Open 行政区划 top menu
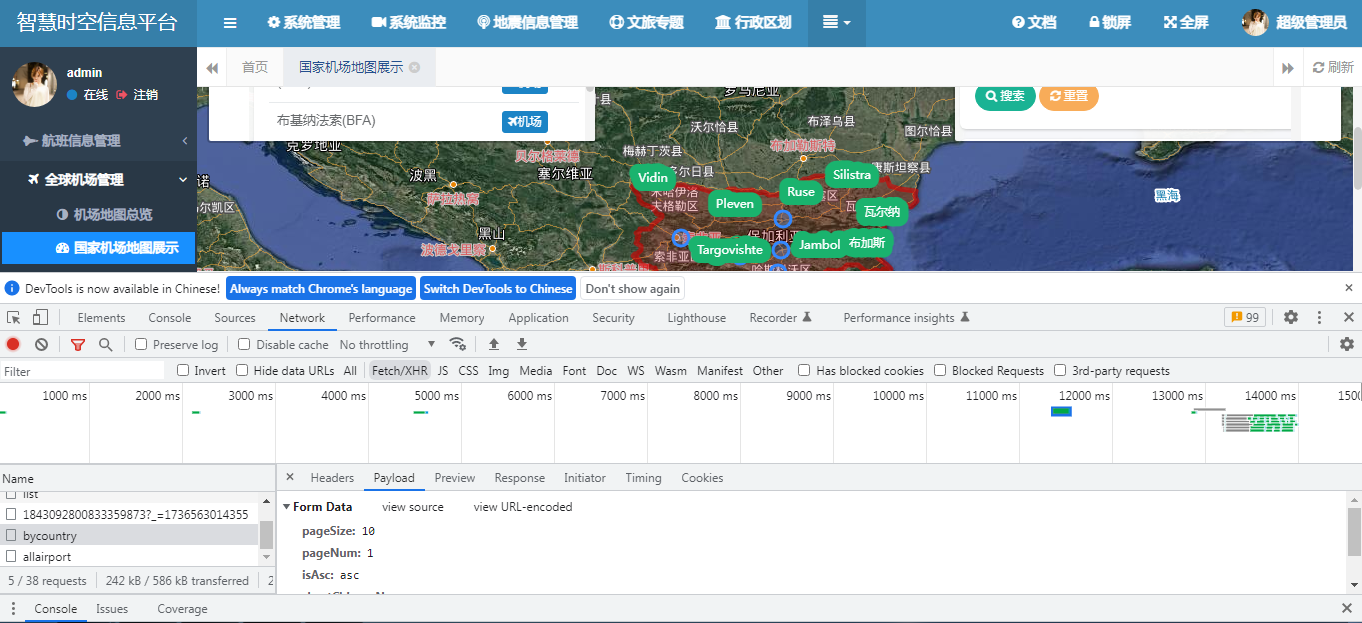The width and height of the screenshot is (1362, 623). coord(753,23)
